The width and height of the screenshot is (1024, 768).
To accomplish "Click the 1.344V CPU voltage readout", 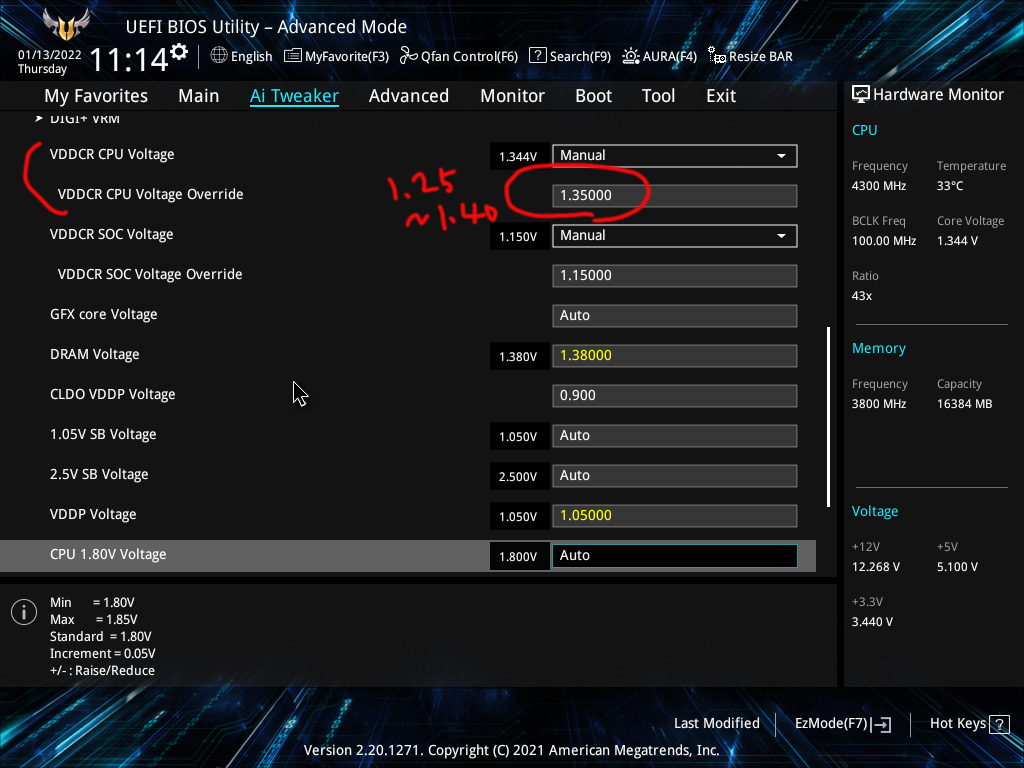I will [x=518, y=157].
